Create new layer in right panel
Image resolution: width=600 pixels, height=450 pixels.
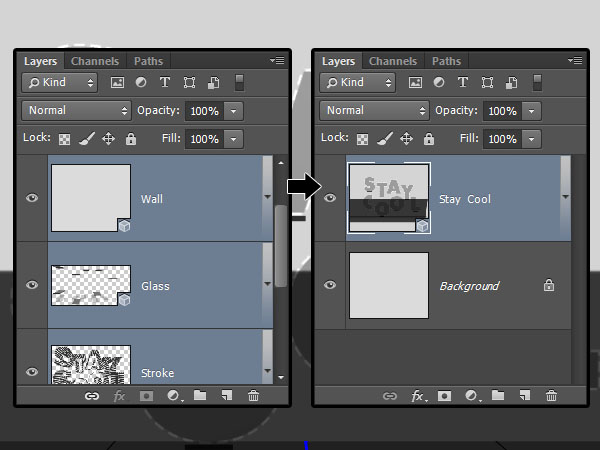(525, 395)
